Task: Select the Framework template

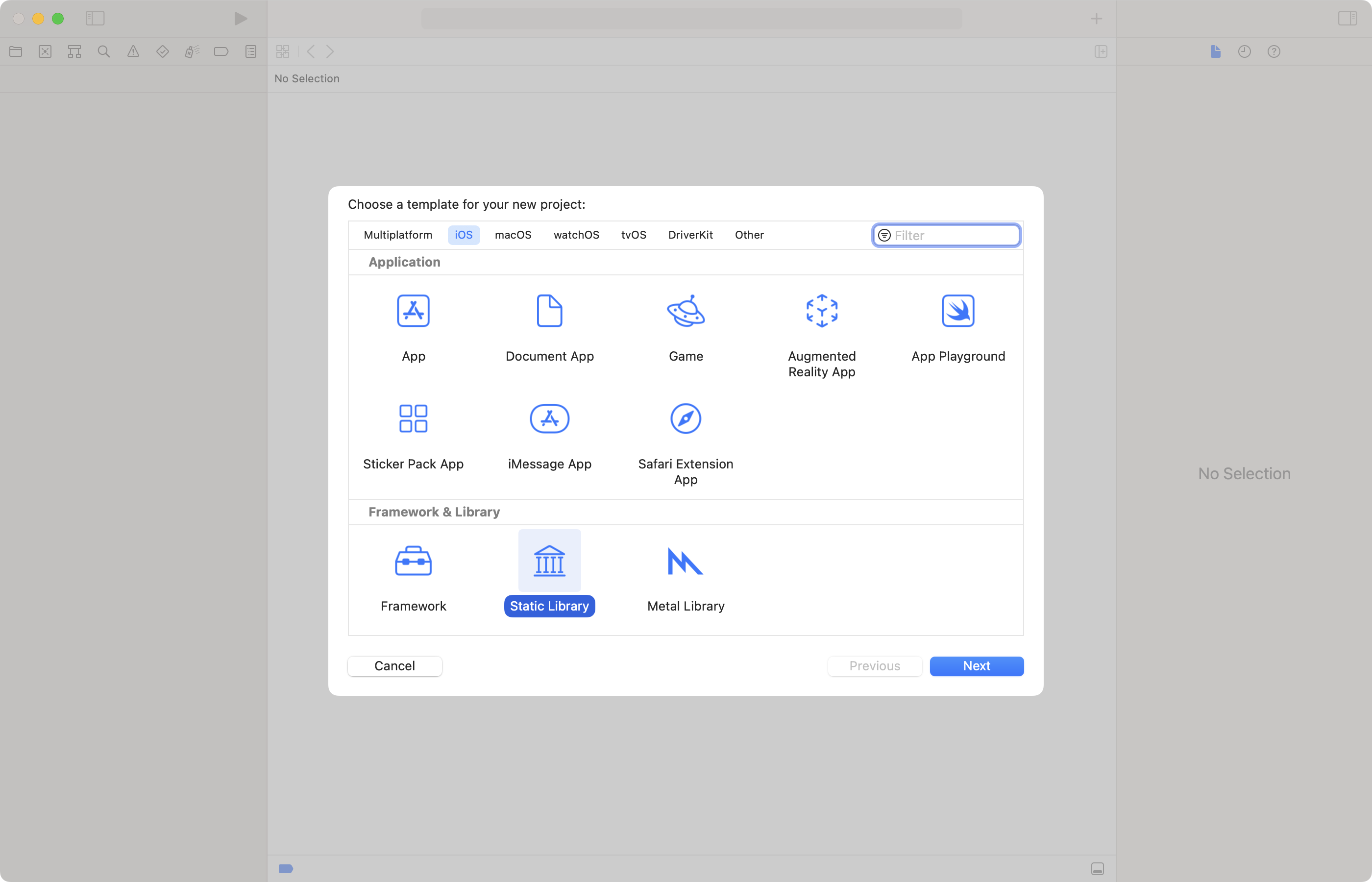Action: pyautogui.click(x=413, y=561)
